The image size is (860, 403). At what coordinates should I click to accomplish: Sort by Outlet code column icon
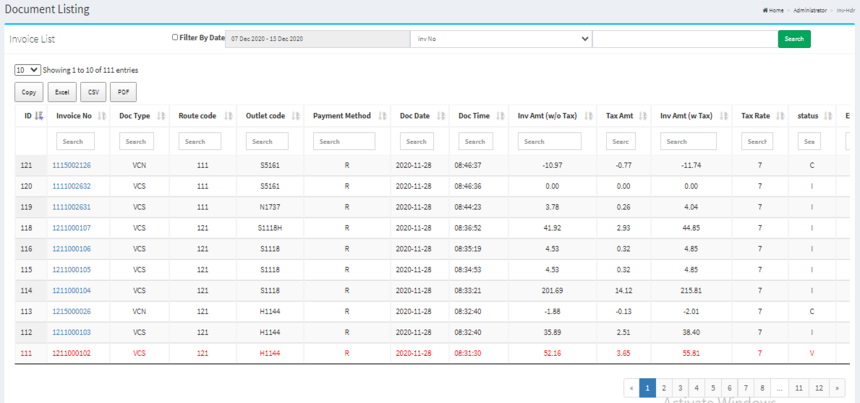tap(297, 116)
